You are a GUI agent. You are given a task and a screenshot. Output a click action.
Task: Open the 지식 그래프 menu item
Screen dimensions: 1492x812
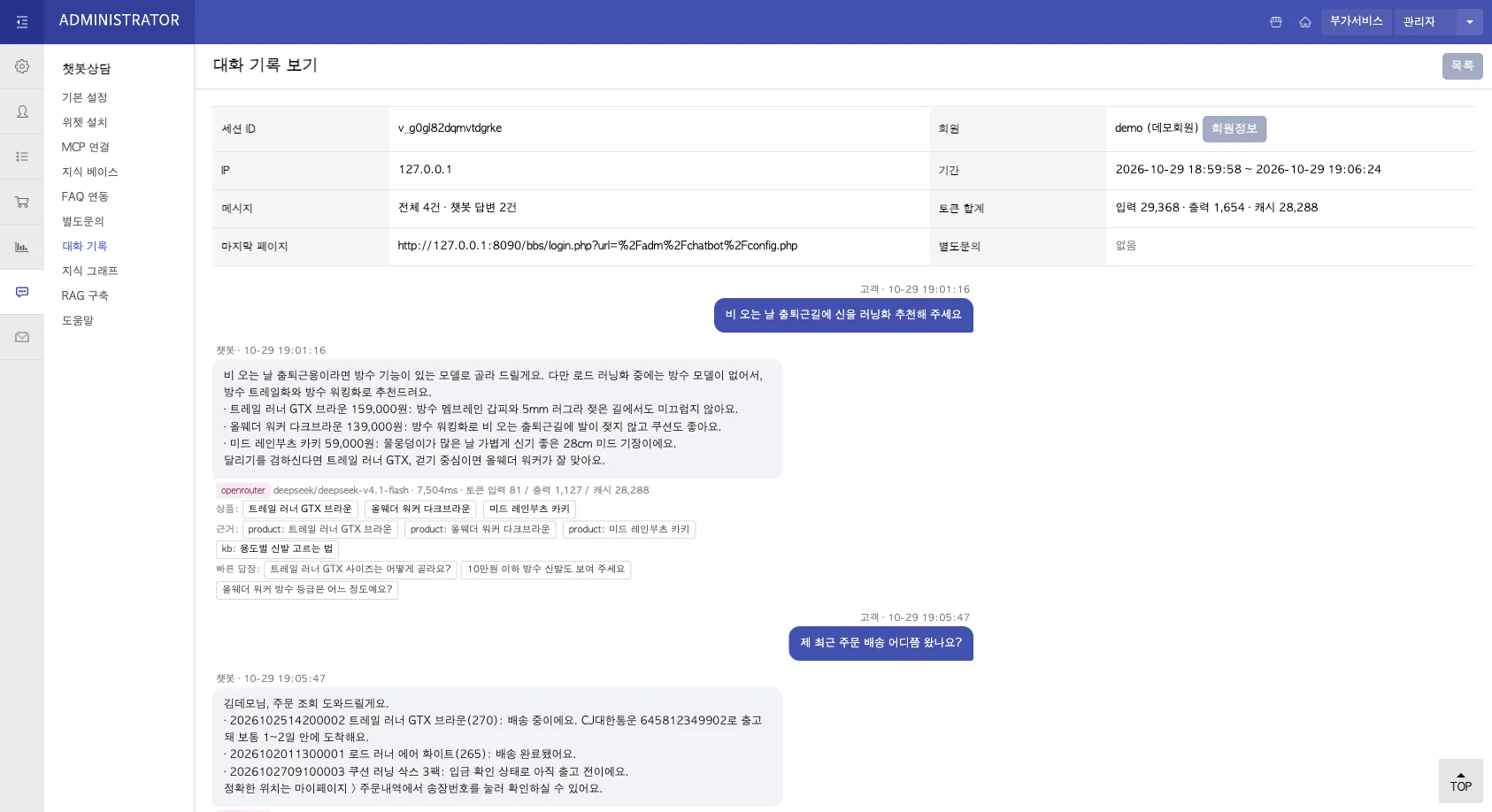pyautogui.click(x=89, y=271)
